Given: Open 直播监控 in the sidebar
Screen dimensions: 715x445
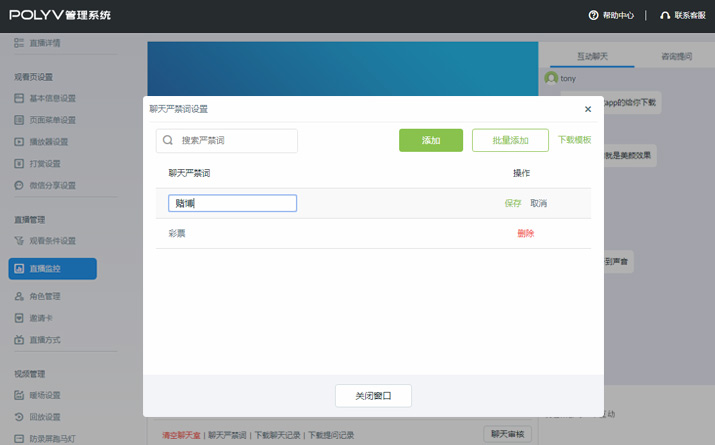Looking at the screenshot, I should coord(53,268).
